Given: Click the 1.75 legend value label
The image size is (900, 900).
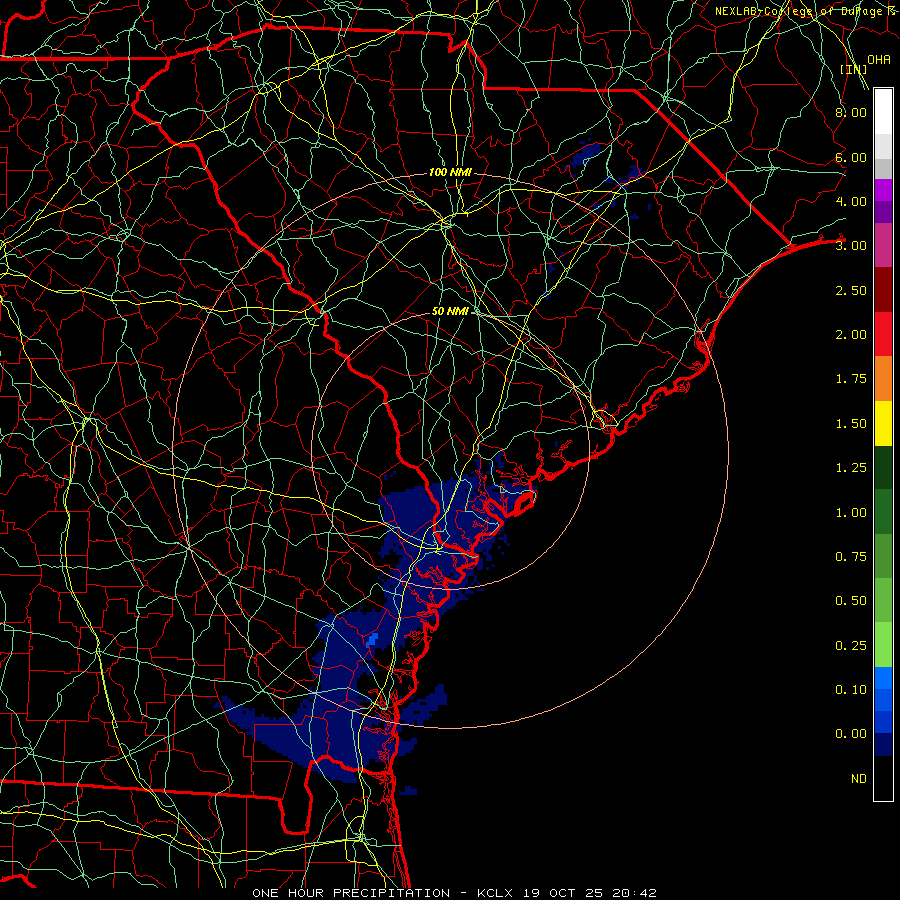Looking at the screenshot, I should pyautogui.click(x=851, y=379).
